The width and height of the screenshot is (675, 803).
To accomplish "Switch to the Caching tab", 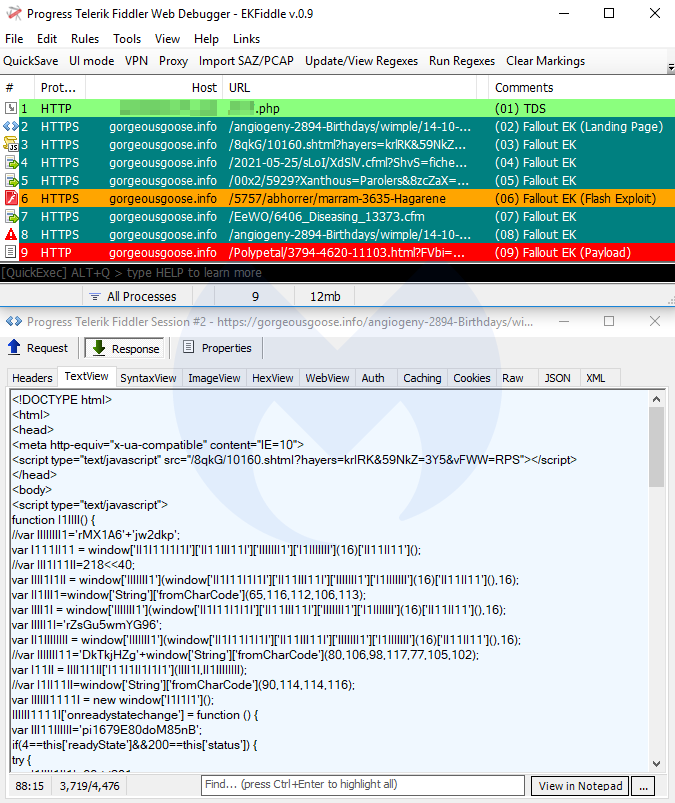I will point(422,378).
